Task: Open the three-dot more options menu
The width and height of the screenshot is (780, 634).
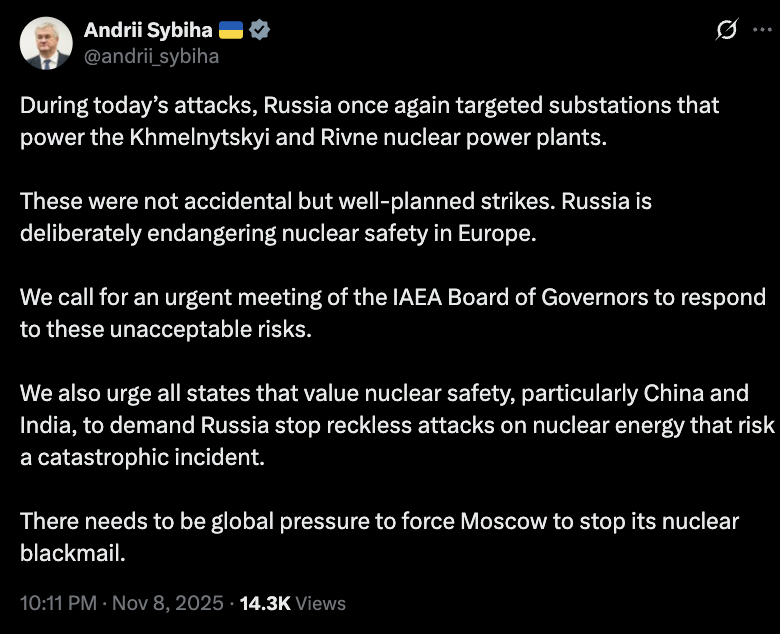Action: (762, 31)
